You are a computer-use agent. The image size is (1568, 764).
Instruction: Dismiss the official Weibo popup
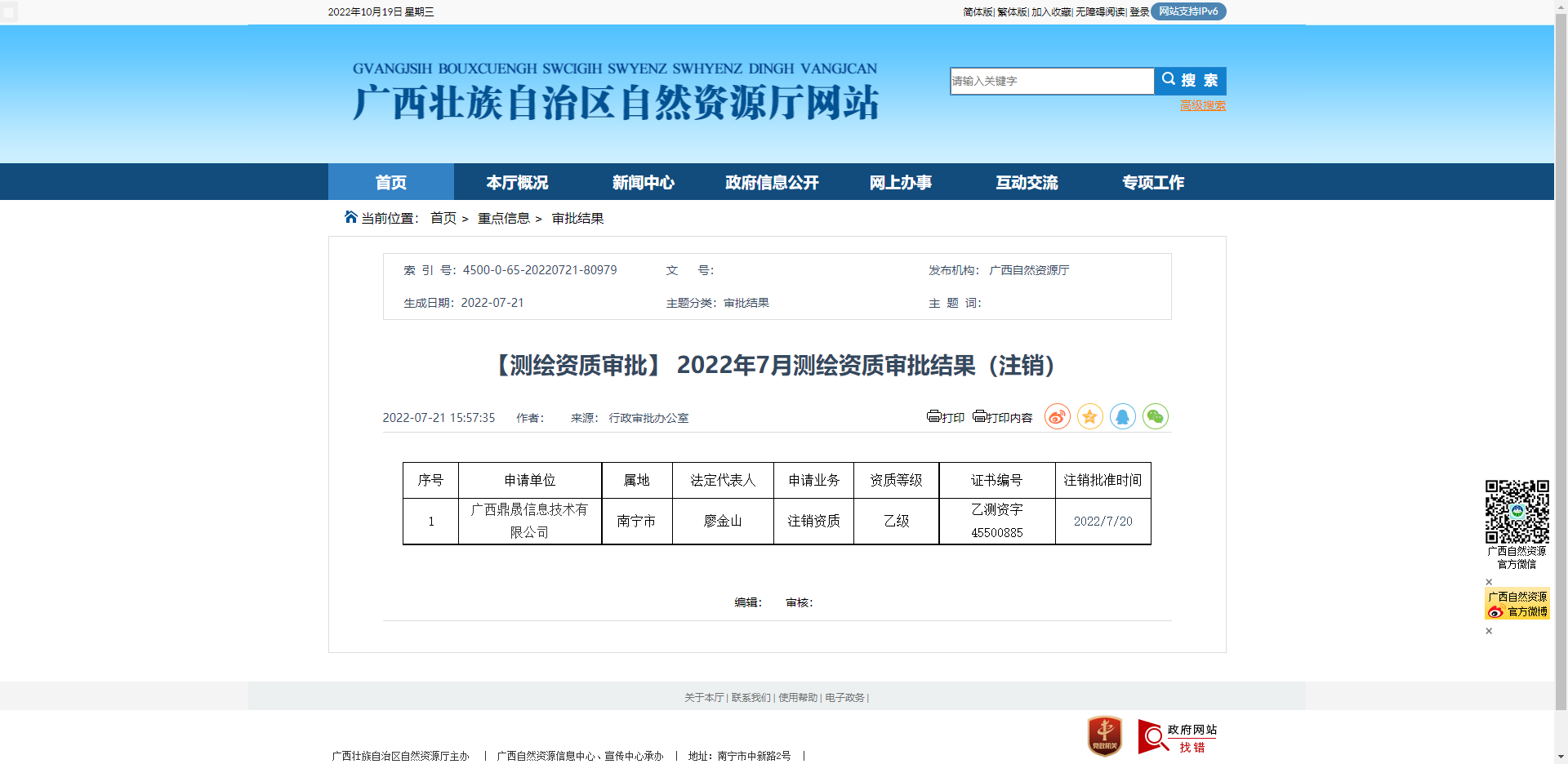click(1490, 629)
